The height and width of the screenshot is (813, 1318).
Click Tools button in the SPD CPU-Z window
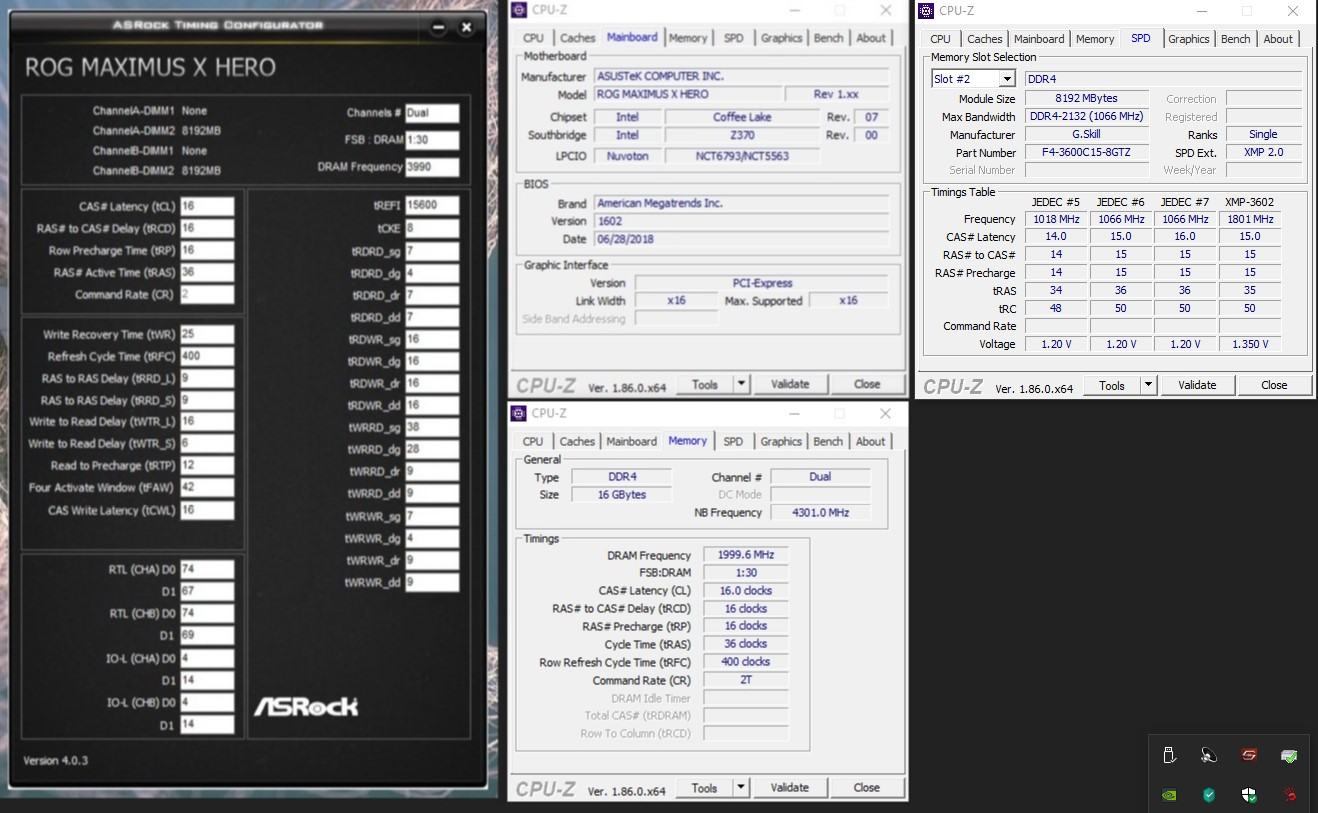coord(1112,385)
